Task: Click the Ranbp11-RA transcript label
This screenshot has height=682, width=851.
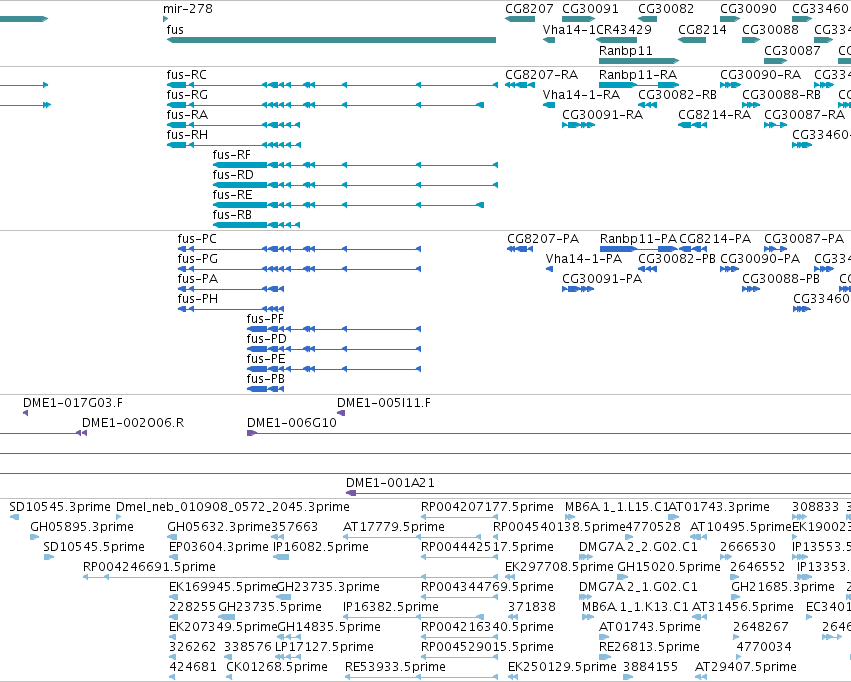Action: 638,74
